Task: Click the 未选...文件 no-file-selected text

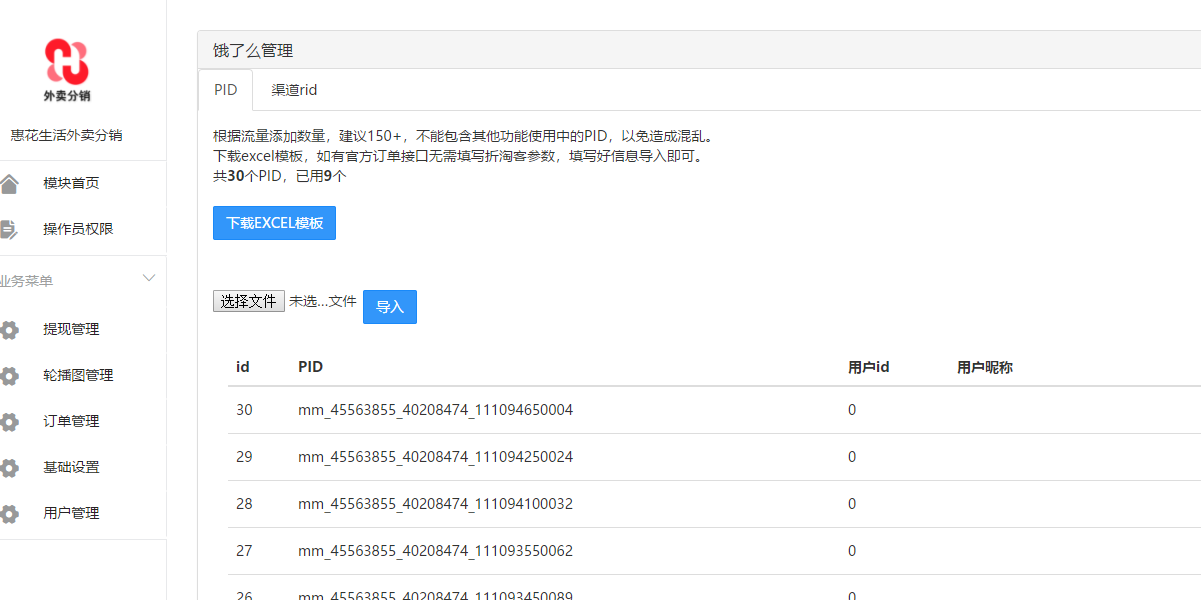Action: coord(323,301)
